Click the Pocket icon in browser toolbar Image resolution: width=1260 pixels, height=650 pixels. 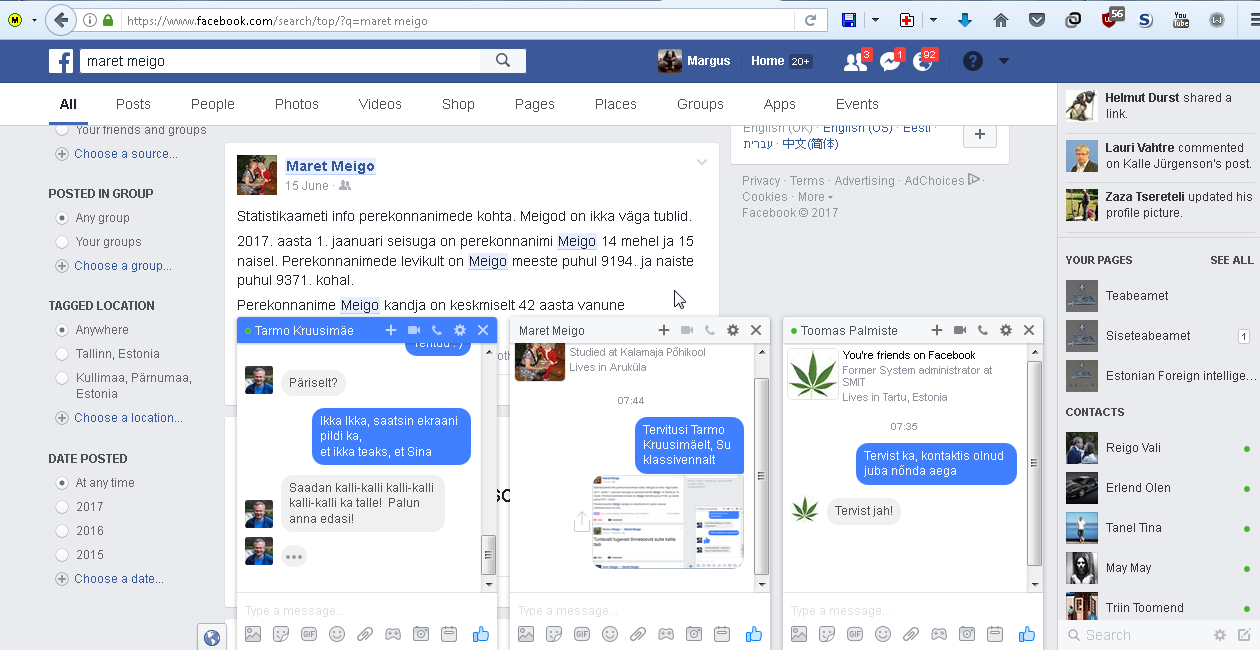1037,20
